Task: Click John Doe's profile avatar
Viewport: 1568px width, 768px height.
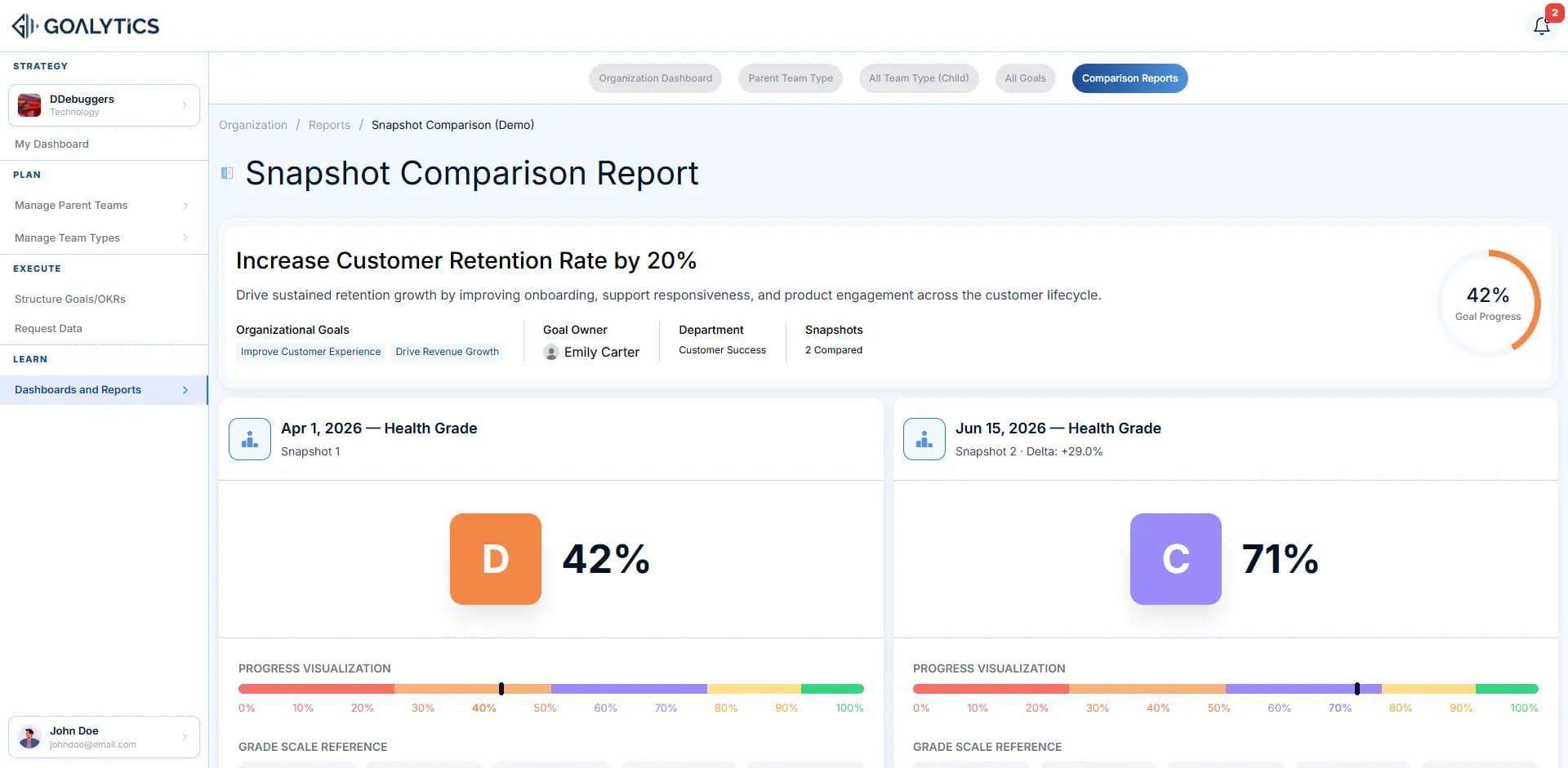Action: coord(29,737)
